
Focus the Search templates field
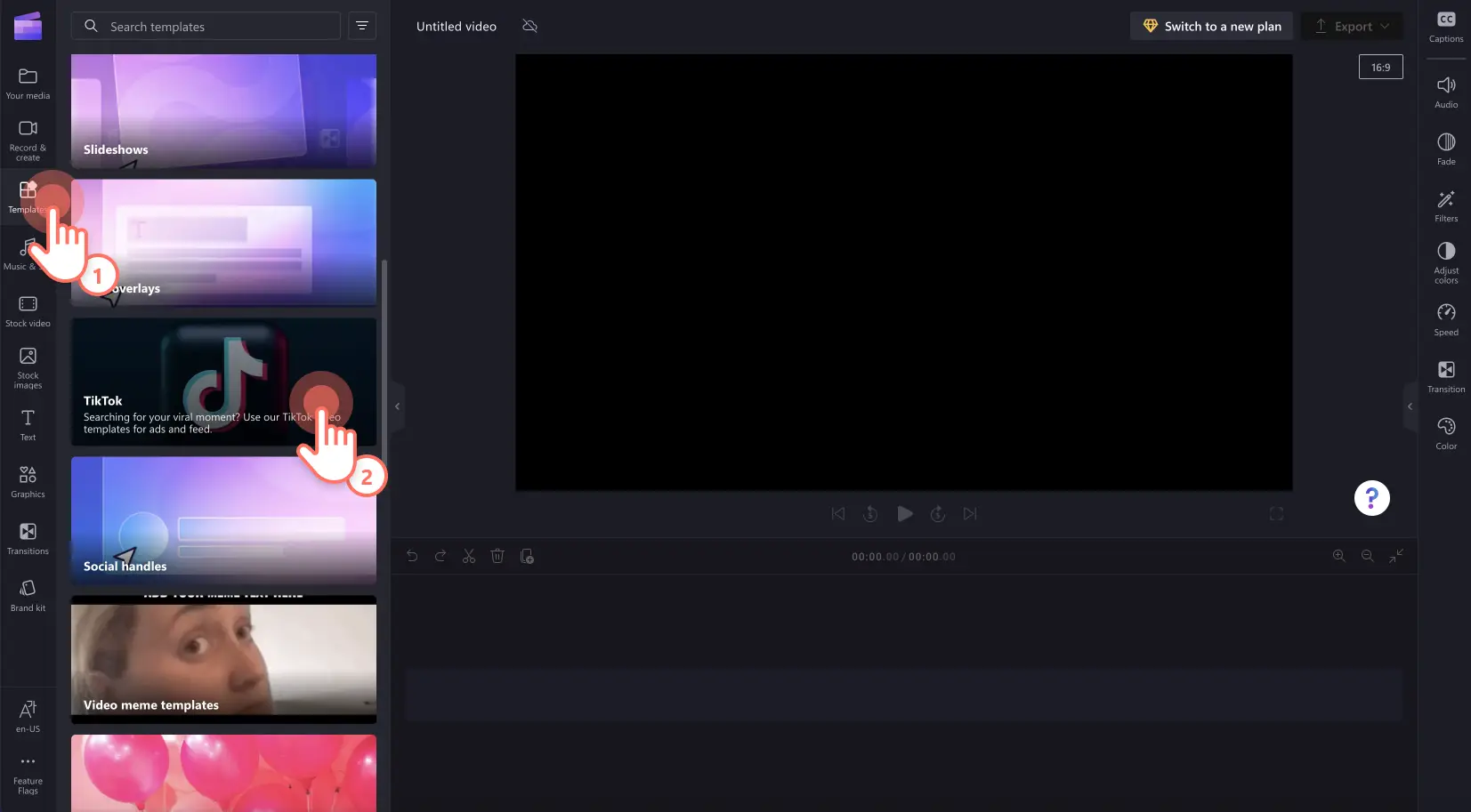pyautogui.click(x=206, y=26)
